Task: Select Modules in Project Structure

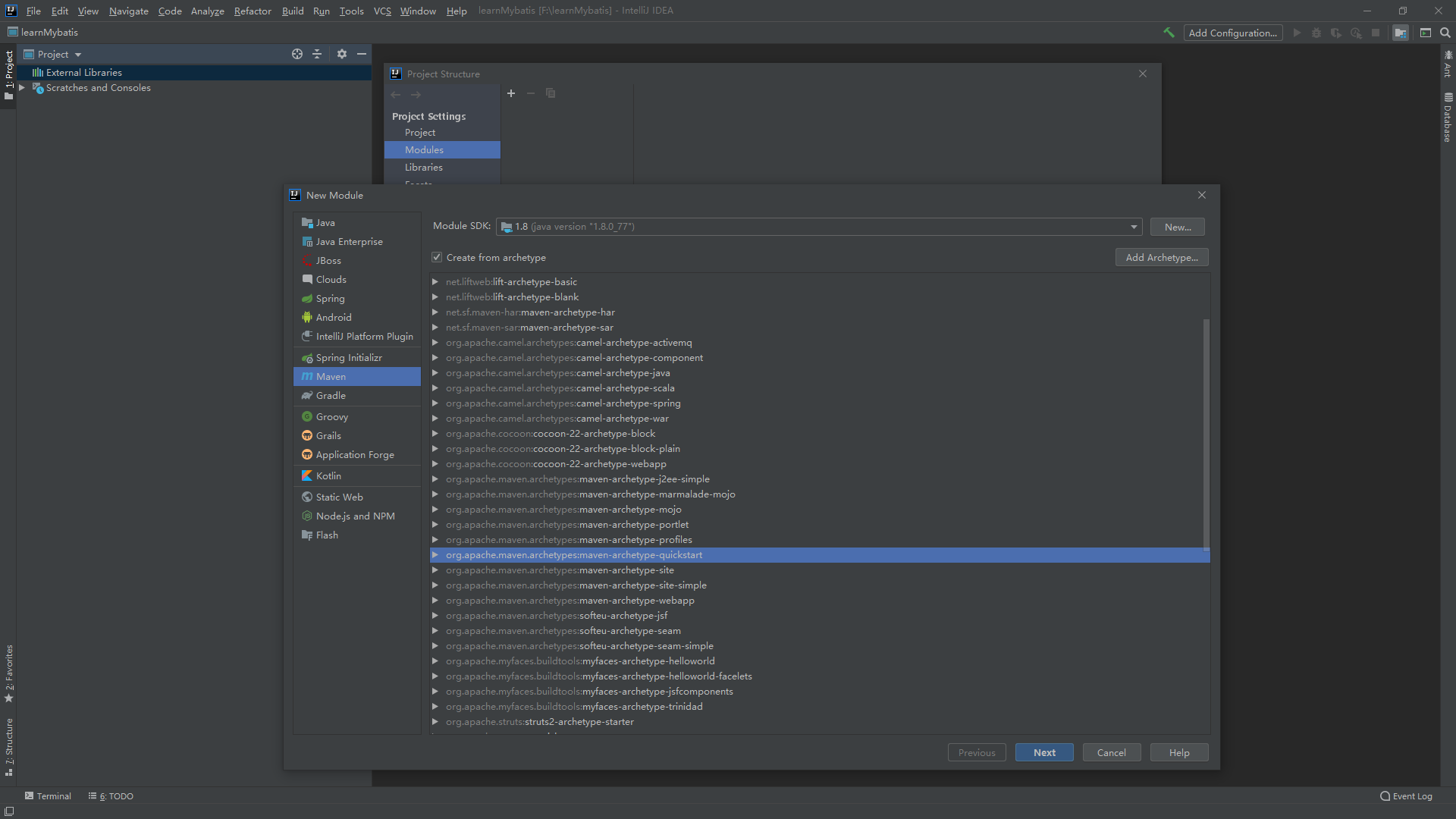Action: point(442,149)
